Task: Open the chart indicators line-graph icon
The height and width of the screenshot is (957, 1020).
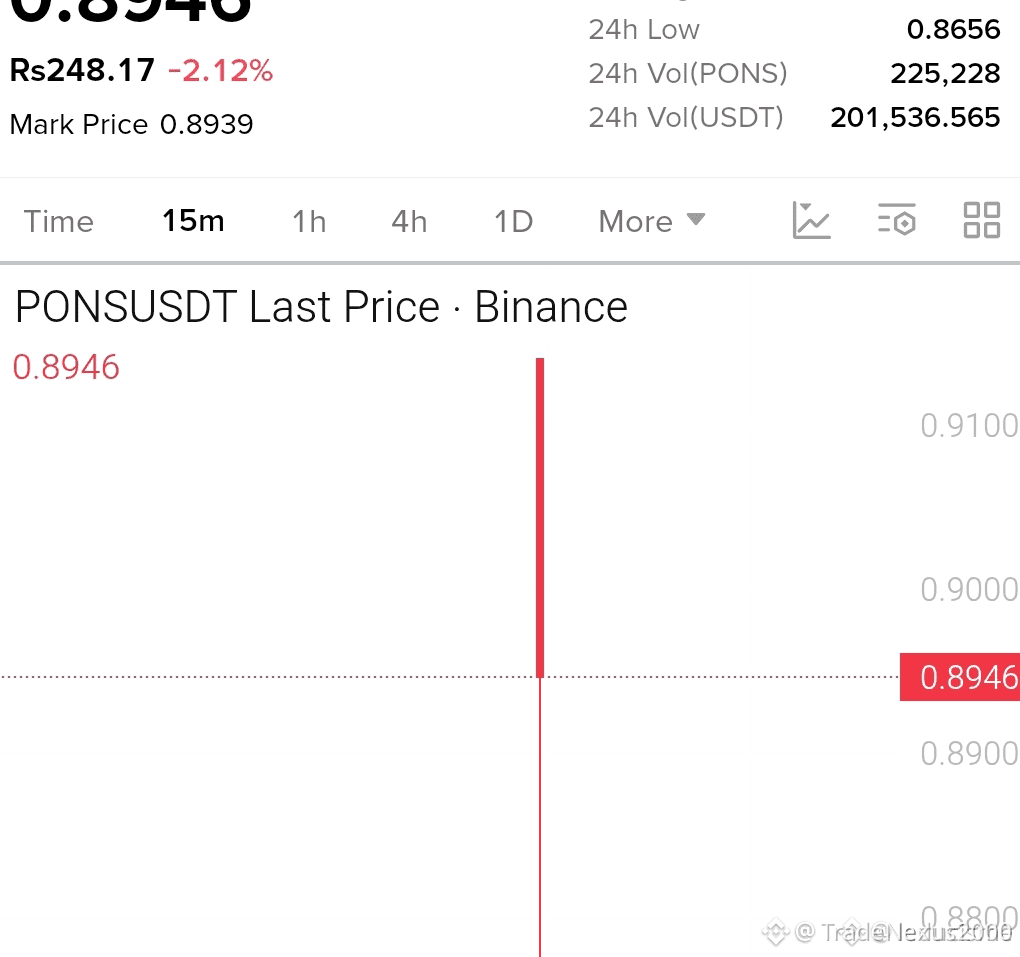Action: pos(811,221)
